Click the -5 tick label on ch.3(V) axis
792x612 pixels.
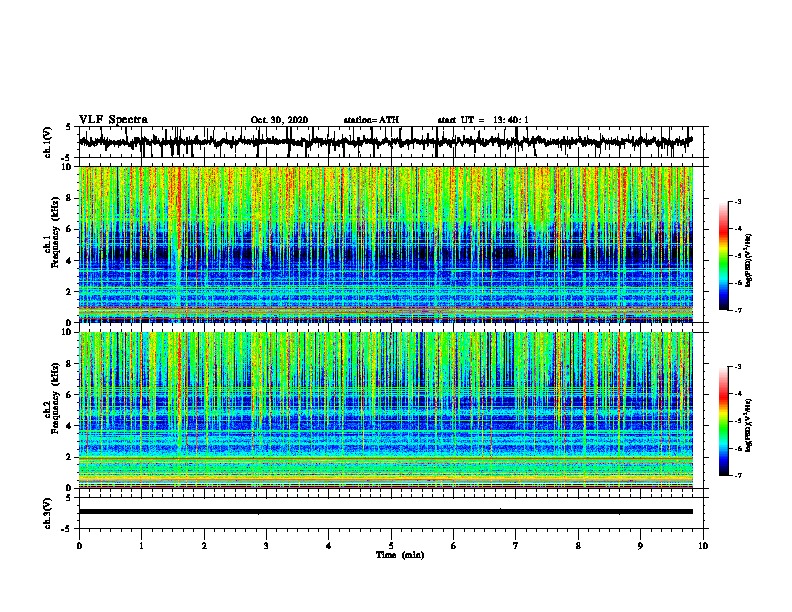coord(67,528)
